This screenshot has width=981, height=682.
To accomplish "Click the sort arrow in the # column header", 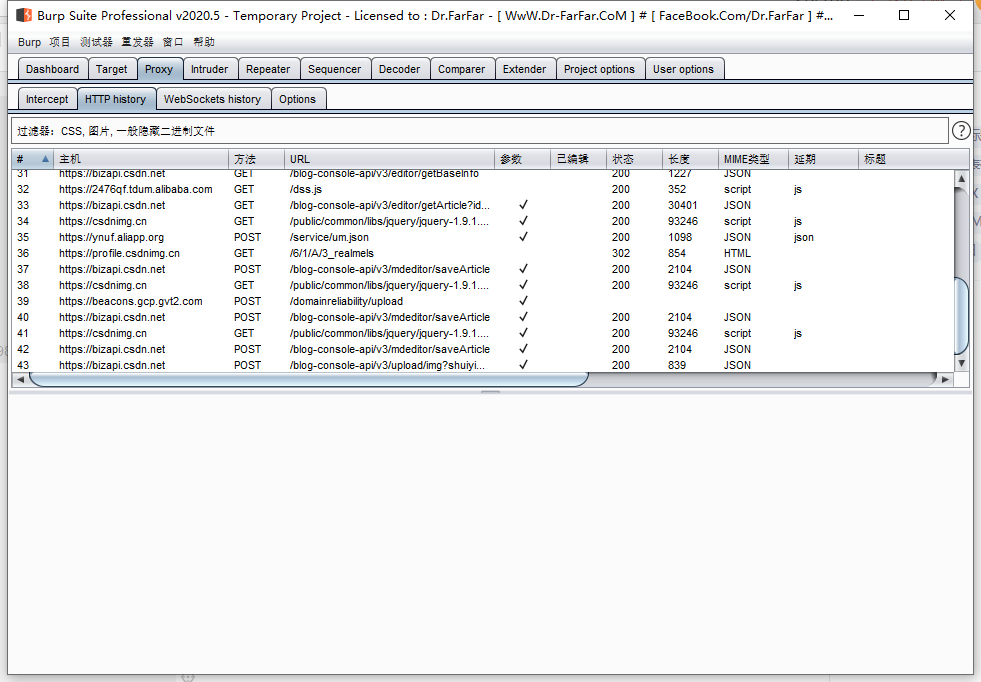I will (45, 159).
